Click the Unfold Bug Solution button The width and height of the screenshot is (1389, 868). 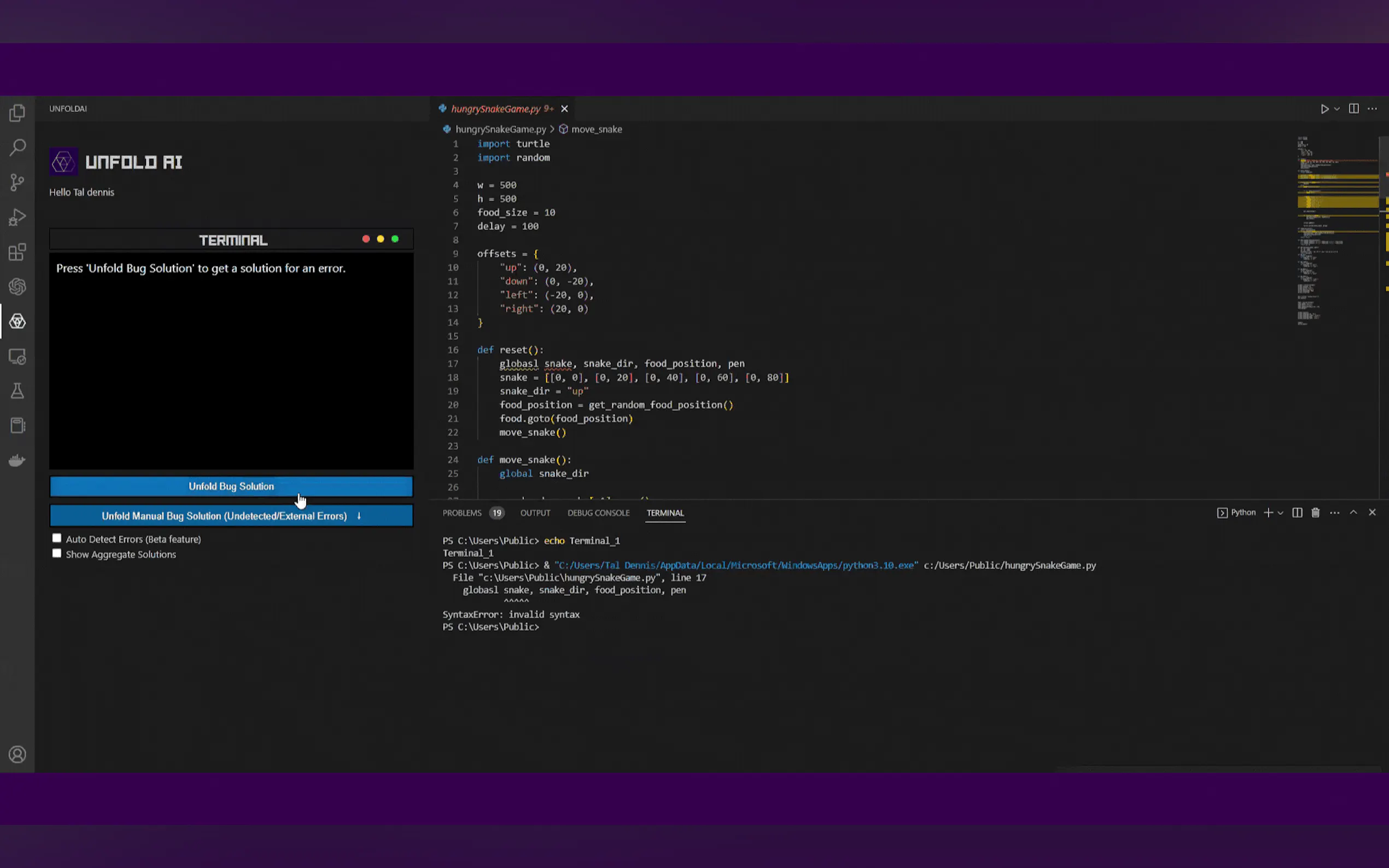231,486
